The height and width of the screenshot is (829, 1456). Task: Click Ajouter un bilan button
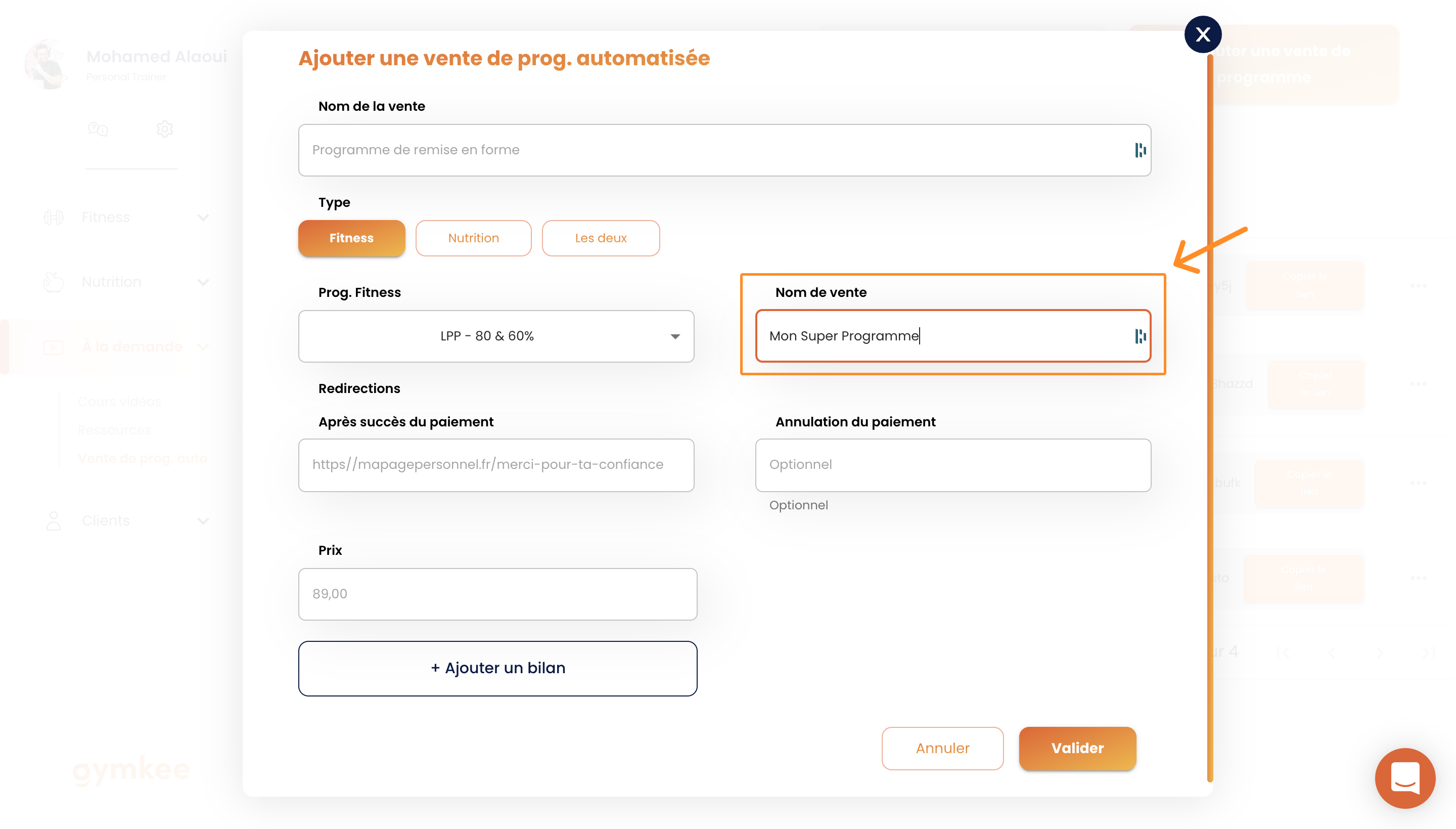tap(497, 668)
